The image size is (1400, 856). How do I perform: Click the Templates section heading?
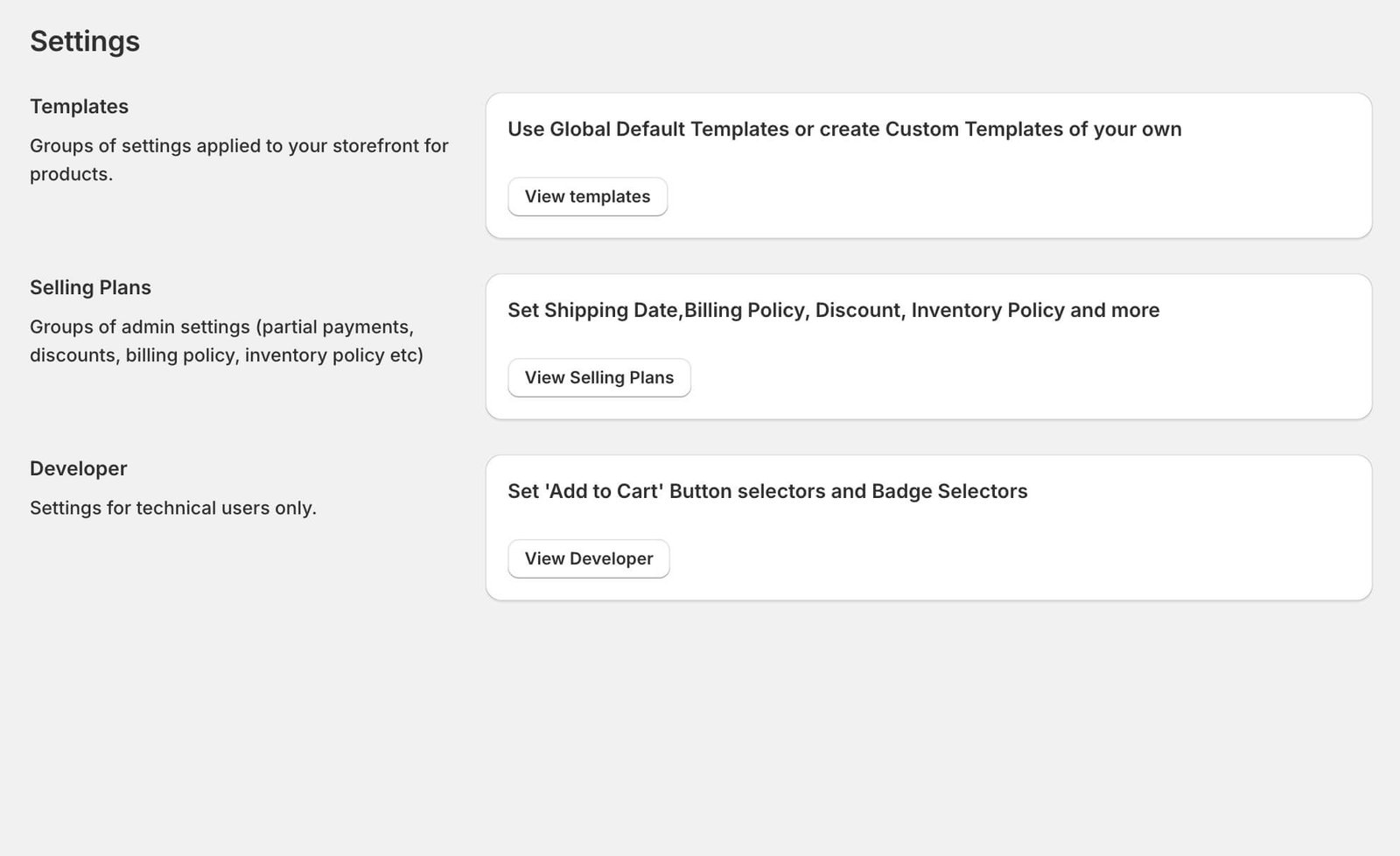click(79, 107)
